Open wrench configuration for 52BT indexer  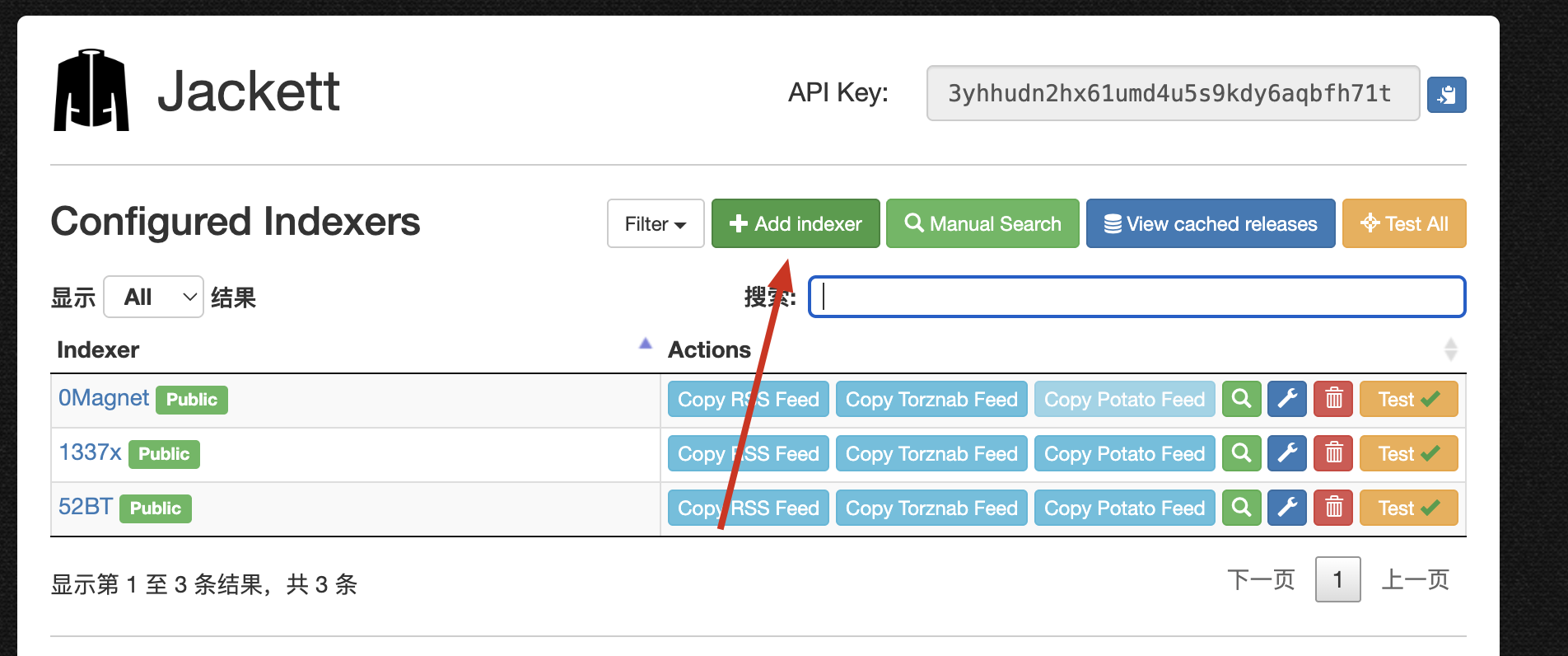click(x=1286, y=508)
